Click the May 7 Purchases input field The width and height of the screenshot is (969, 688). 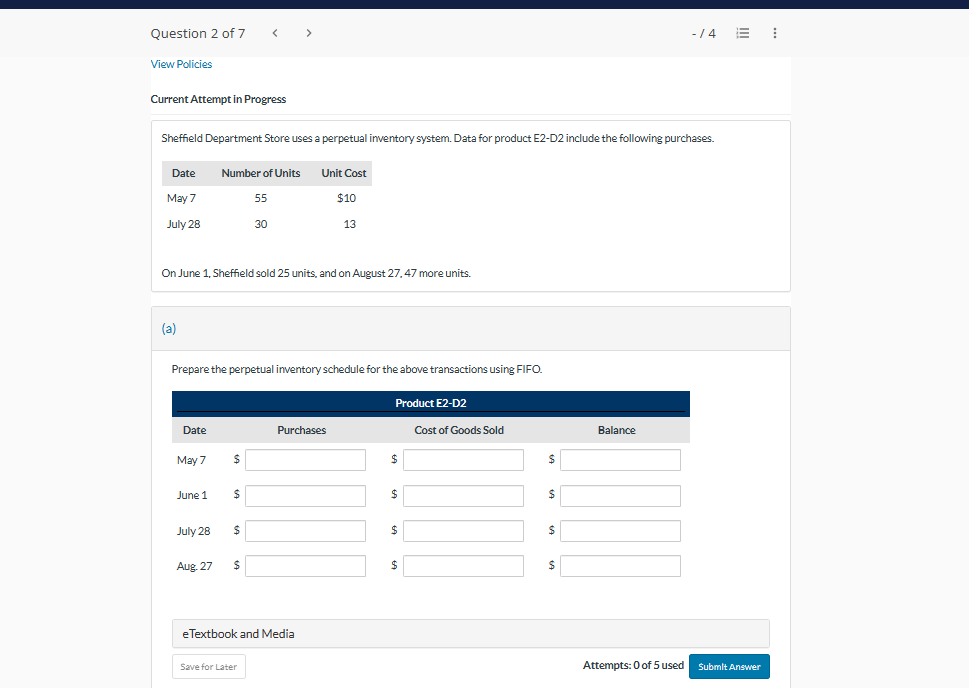305,459
